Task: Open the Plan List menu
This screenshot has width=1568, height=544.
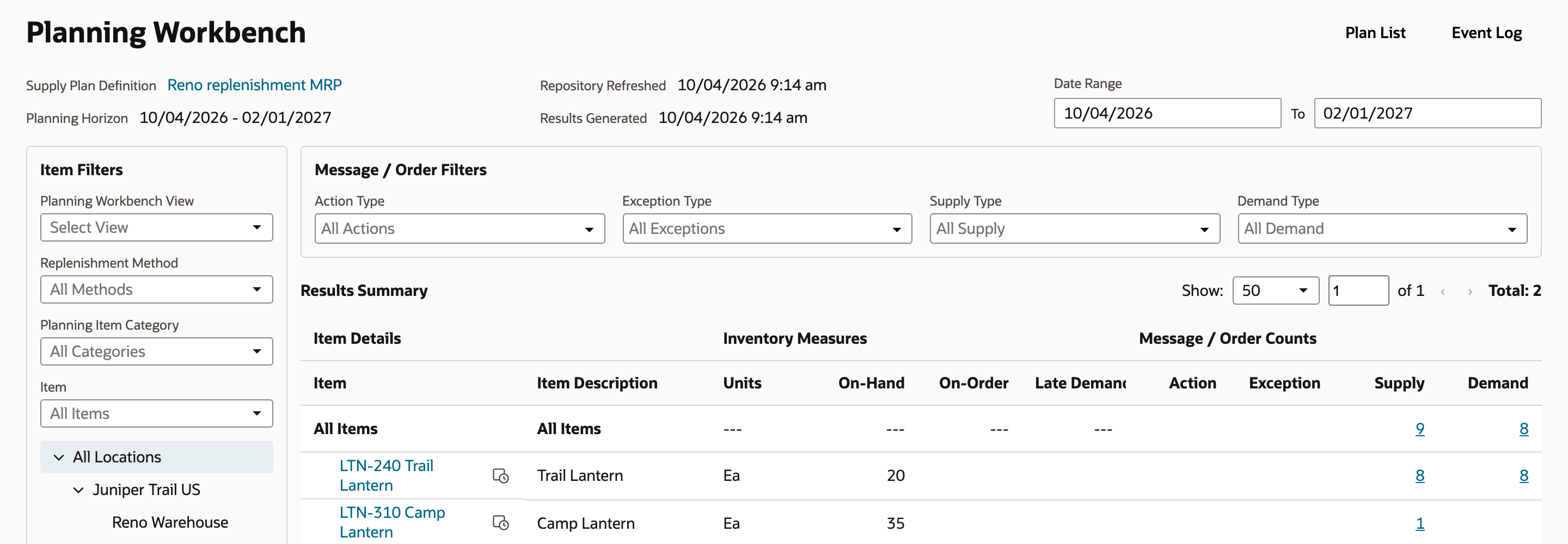Action: pos(1375,33)
